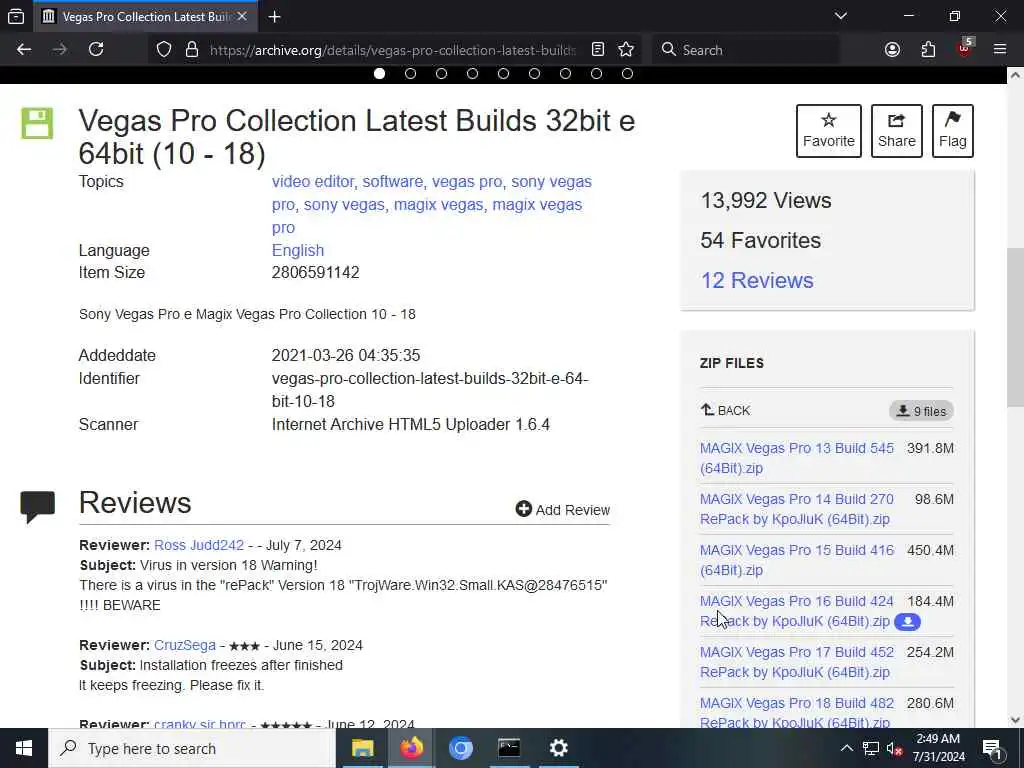Open reviewer CruzSega profile
This screenshot has width=1024, height=768.
point(185,645)
